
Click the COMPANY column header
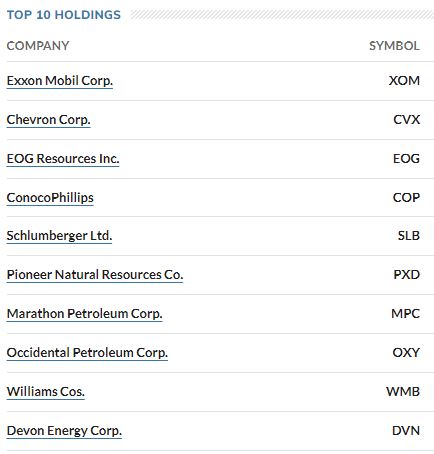pyautogui.click(x=38, y=46)
